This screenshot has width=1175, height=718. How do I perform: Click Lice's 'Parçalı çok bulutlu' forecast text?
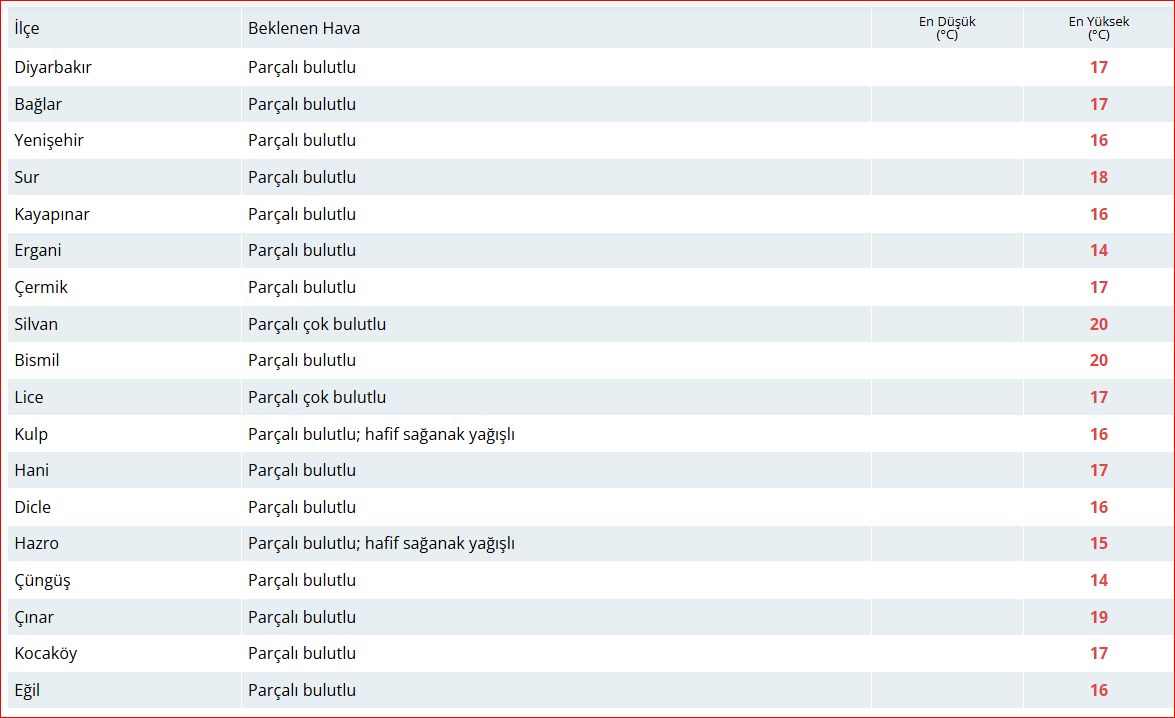pos(317,398)
